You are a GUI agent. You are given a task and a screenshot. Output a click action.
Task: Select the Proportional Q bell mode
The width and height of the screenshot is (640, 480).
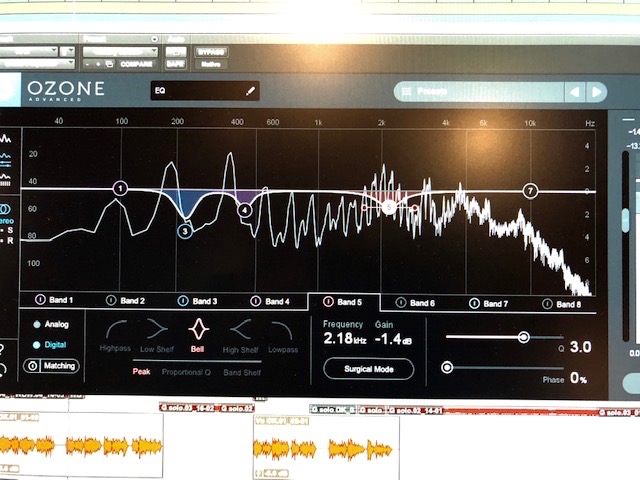tap(186, 372)
